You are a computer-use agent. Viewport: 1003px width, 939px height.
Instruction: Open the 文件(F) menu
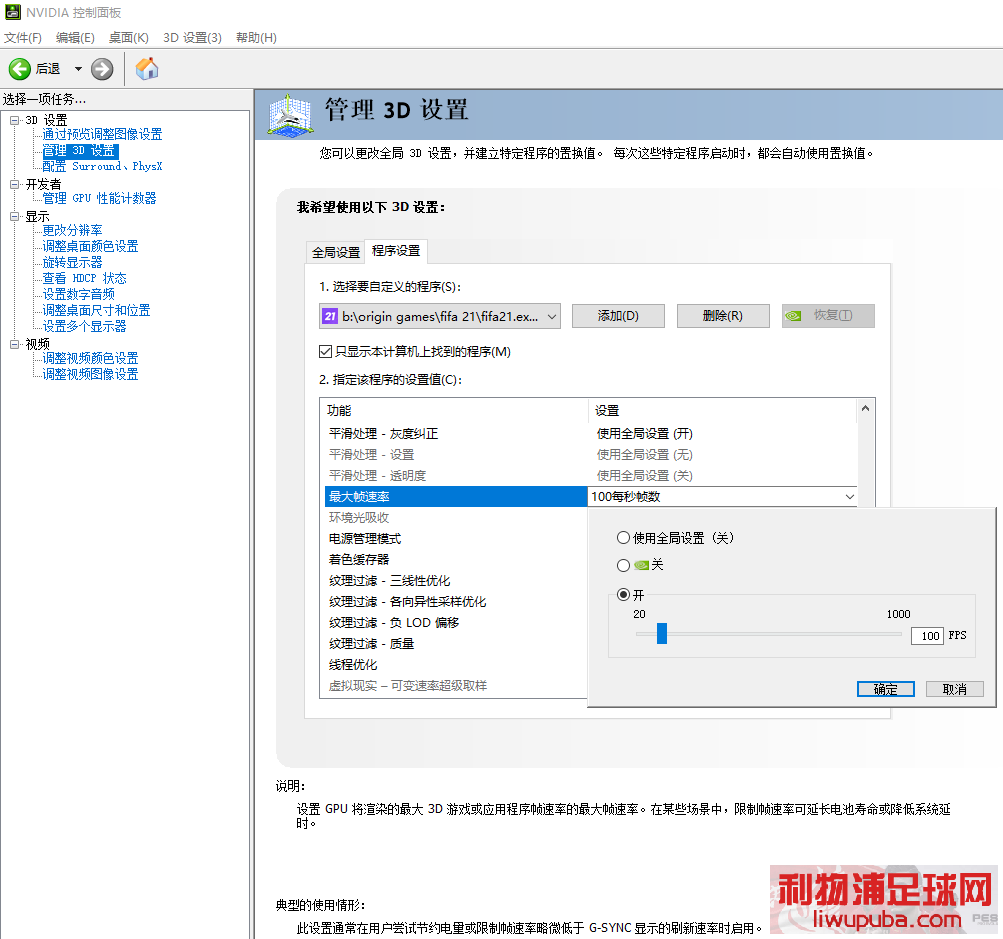[23, 38]
